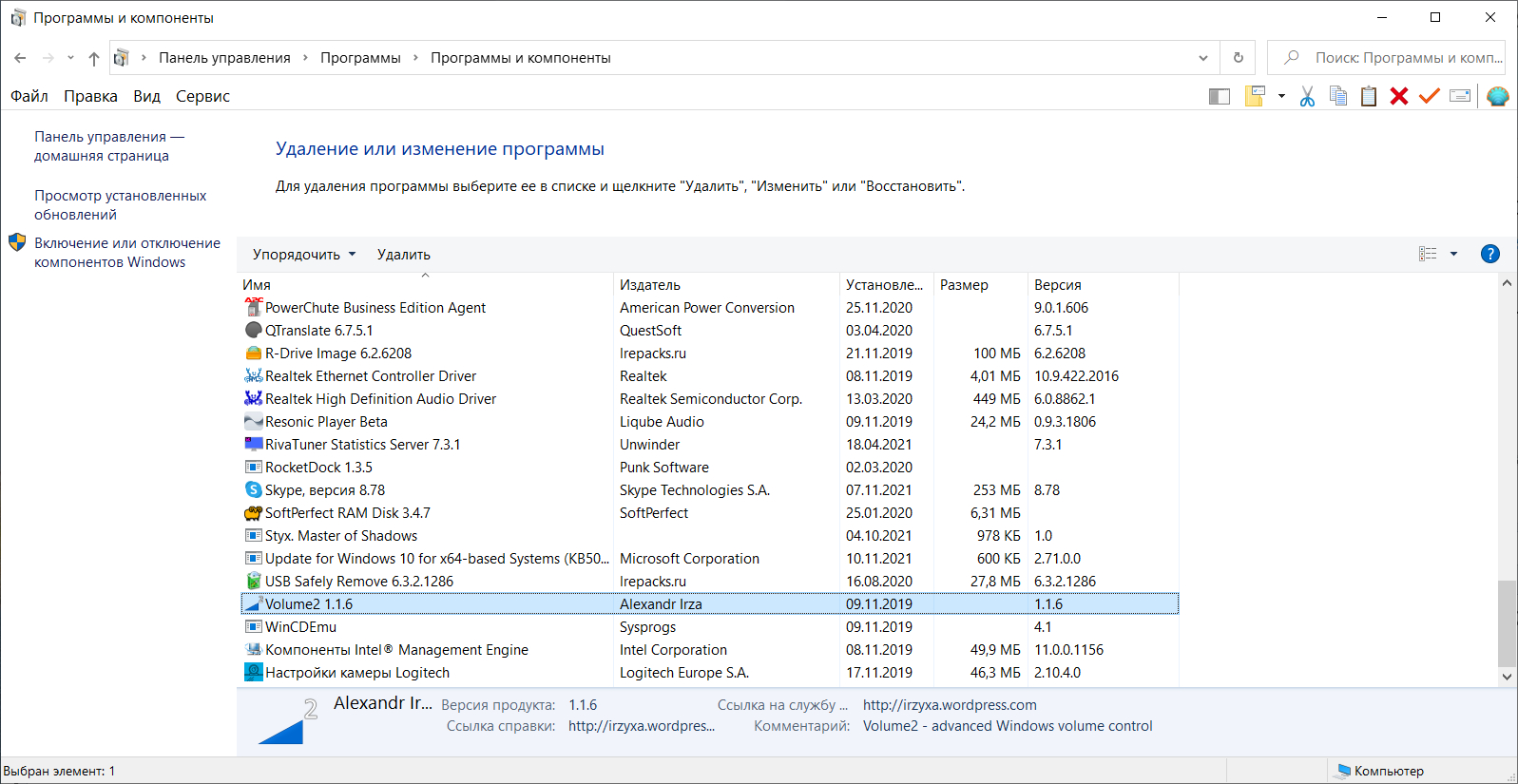Screen dimensions: 1518x784
Task: Click the Cut scissors icon
Action: coord(1308,96)
